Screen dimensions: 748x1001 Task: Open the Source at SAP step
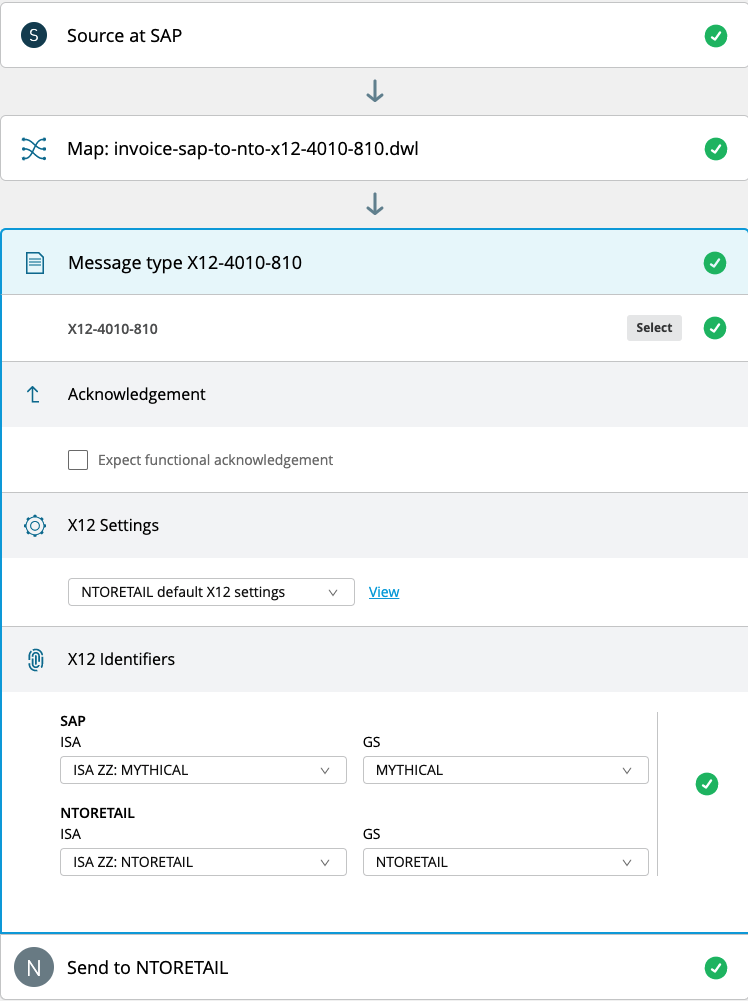(x=374, y=35)
